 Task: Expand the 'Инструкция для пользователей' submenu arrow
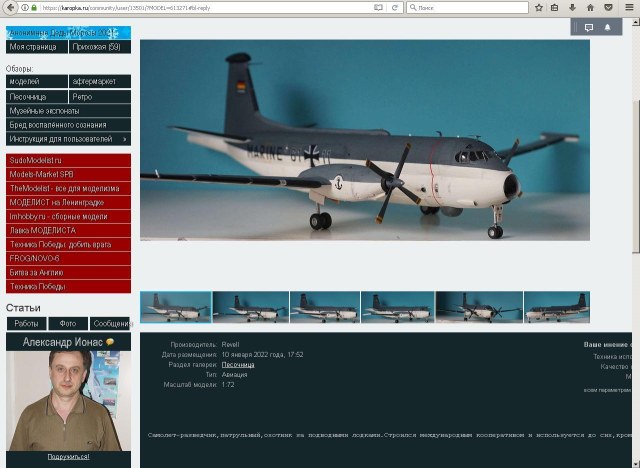point(125,139)
